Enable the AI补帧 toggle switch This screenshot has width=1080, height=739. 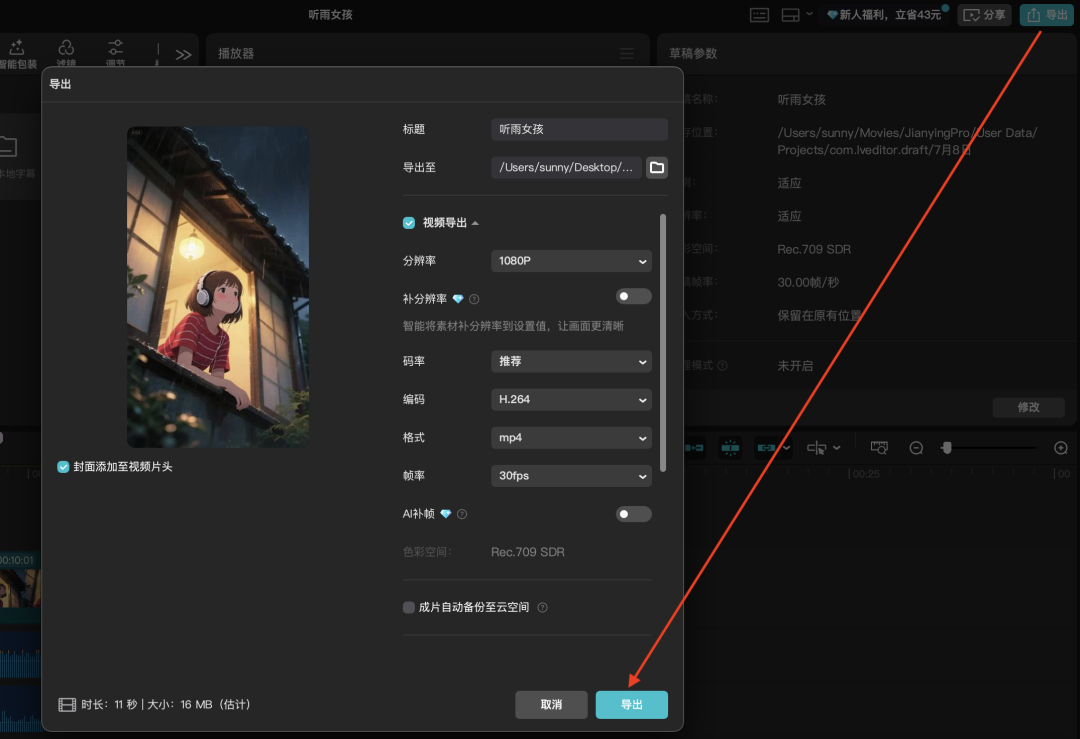point(633,514)
